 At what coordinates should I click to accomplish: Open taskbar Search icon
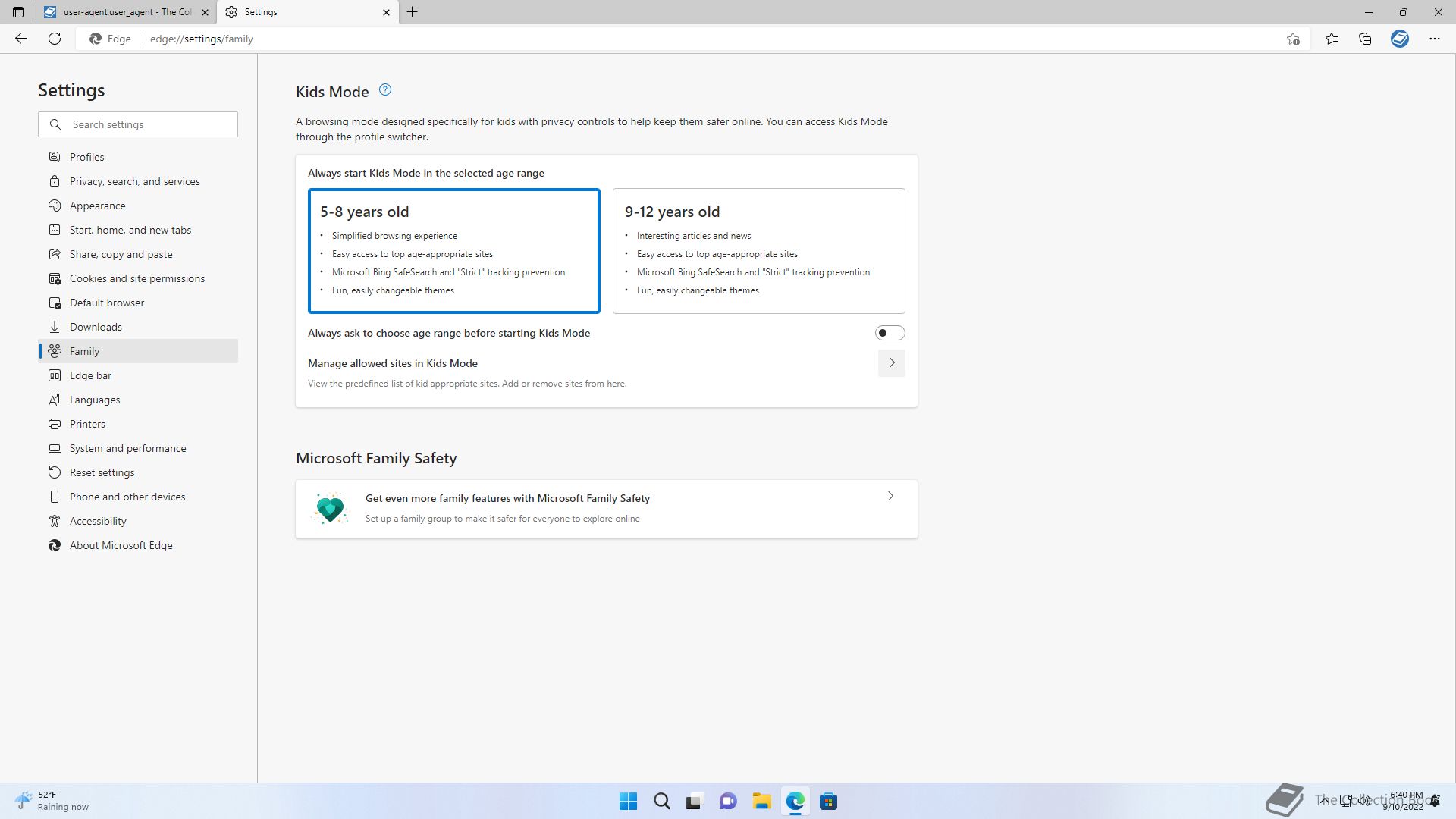click(x=661, y=802)
